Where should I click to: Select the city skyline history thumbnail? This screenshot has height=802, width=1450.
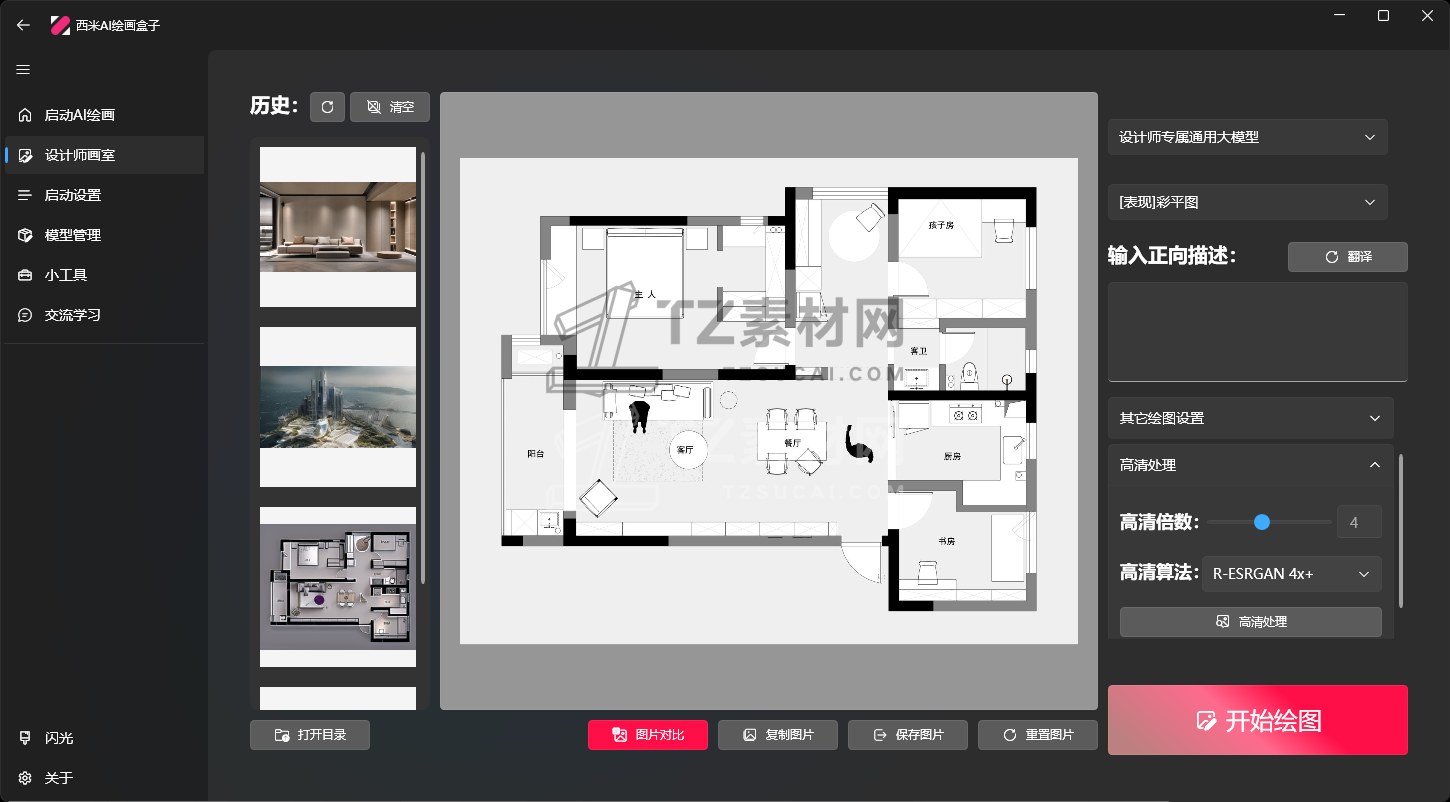pos(338,407)
